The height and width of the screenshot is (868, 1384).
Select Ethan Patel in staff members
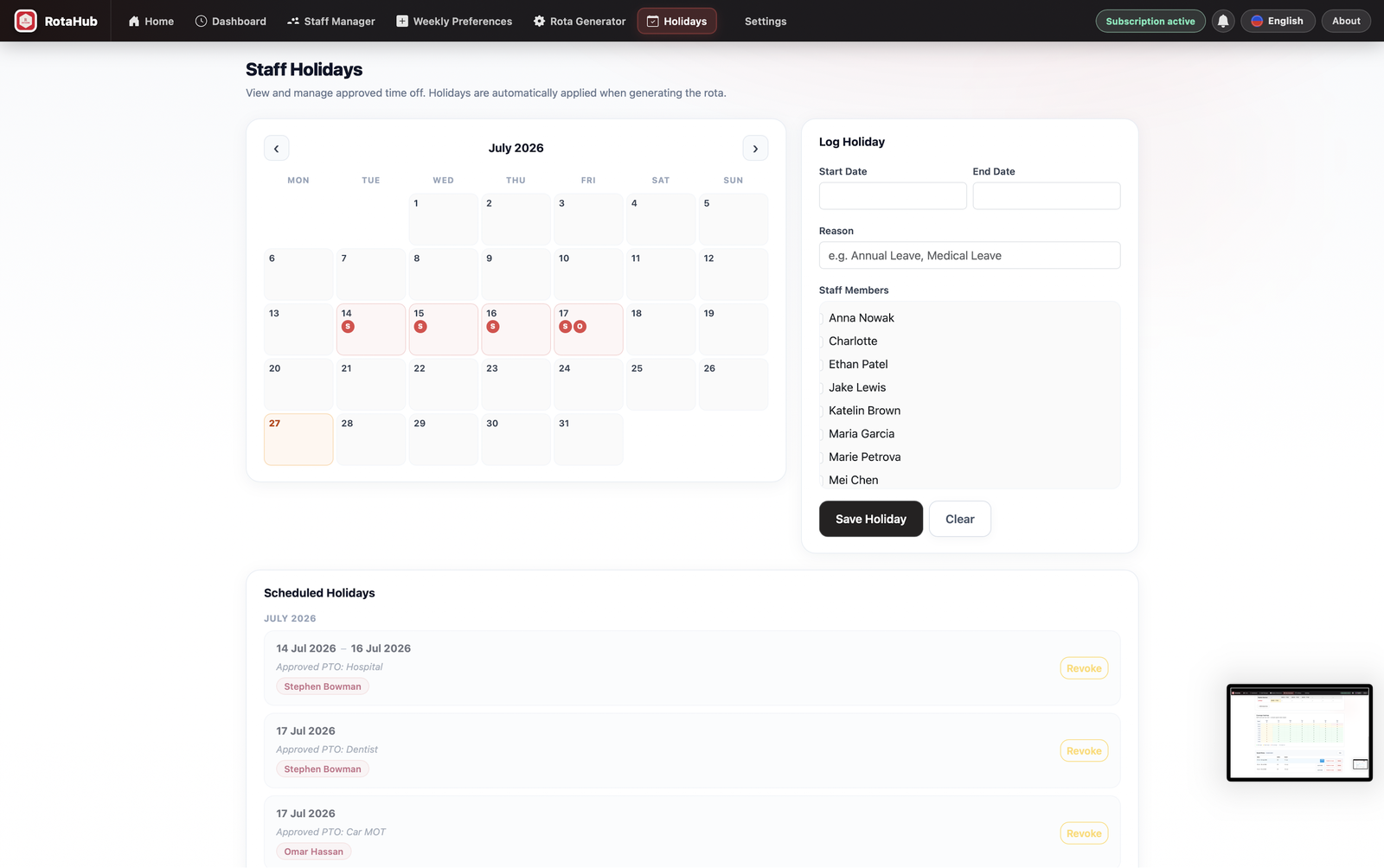pyautogui.click(x=857, y=365)
